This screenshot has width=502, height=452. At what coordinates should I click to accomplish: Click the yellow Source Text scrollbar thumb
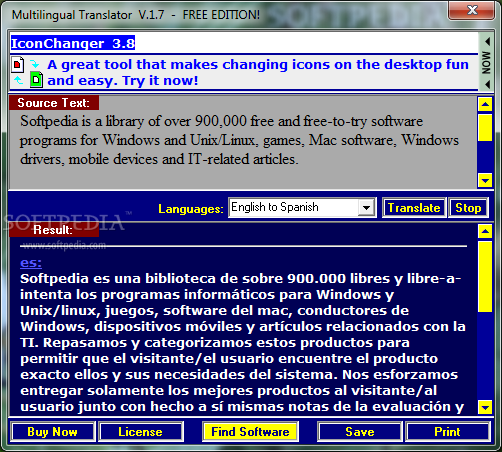point(485,127)
